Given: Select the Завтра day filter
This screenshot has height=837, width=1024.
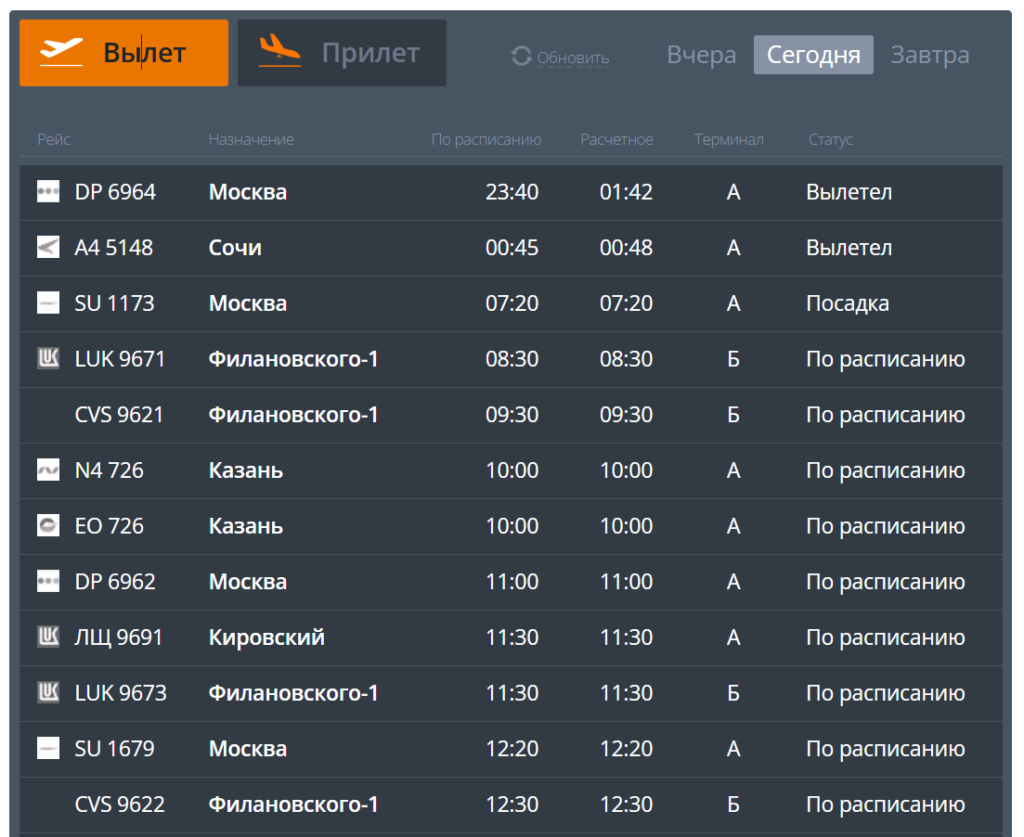Looking at the screenshot, I should tap(930, 55).
